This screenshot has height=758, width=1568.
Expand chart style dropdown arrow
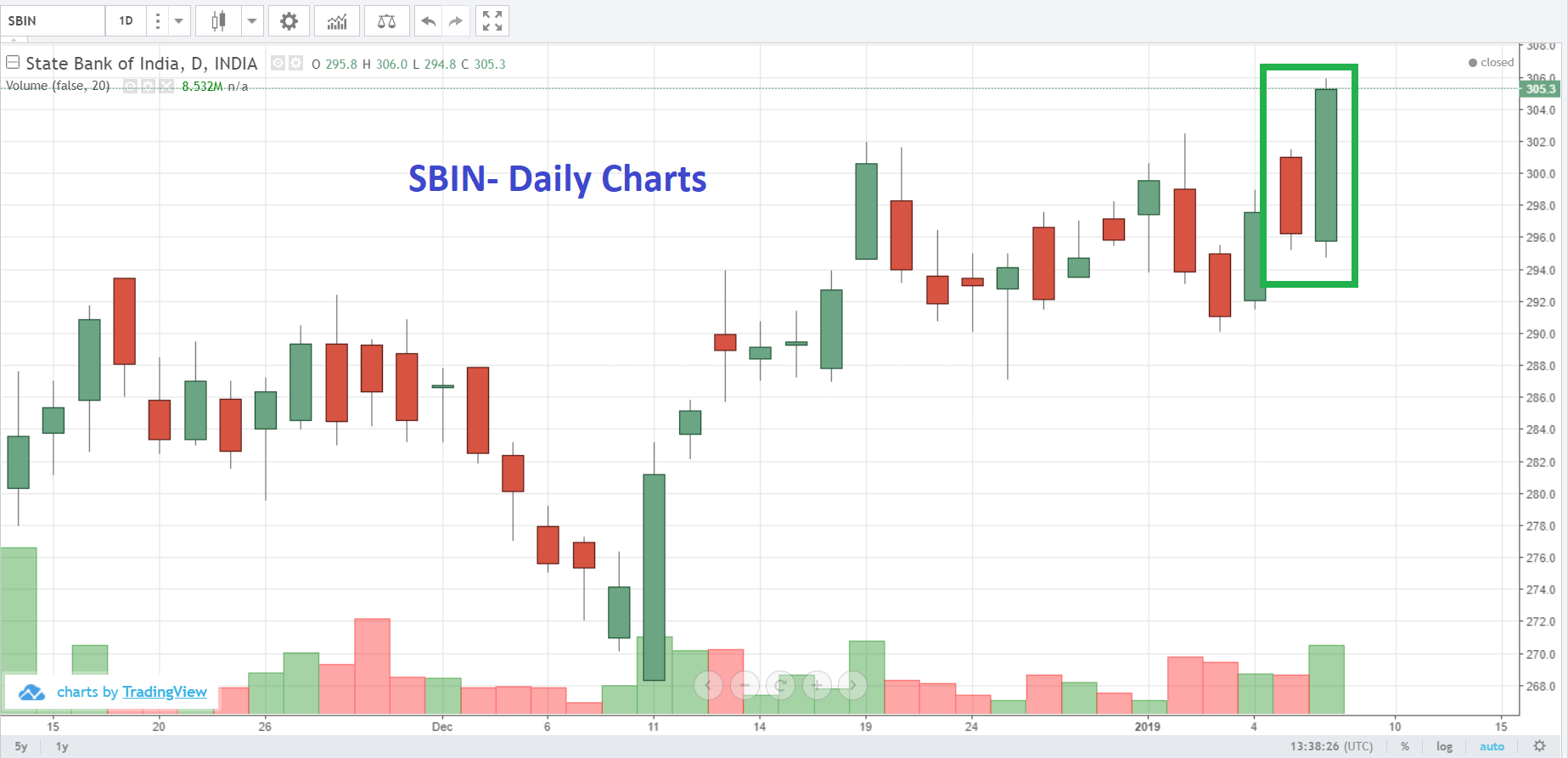point(252,21)
